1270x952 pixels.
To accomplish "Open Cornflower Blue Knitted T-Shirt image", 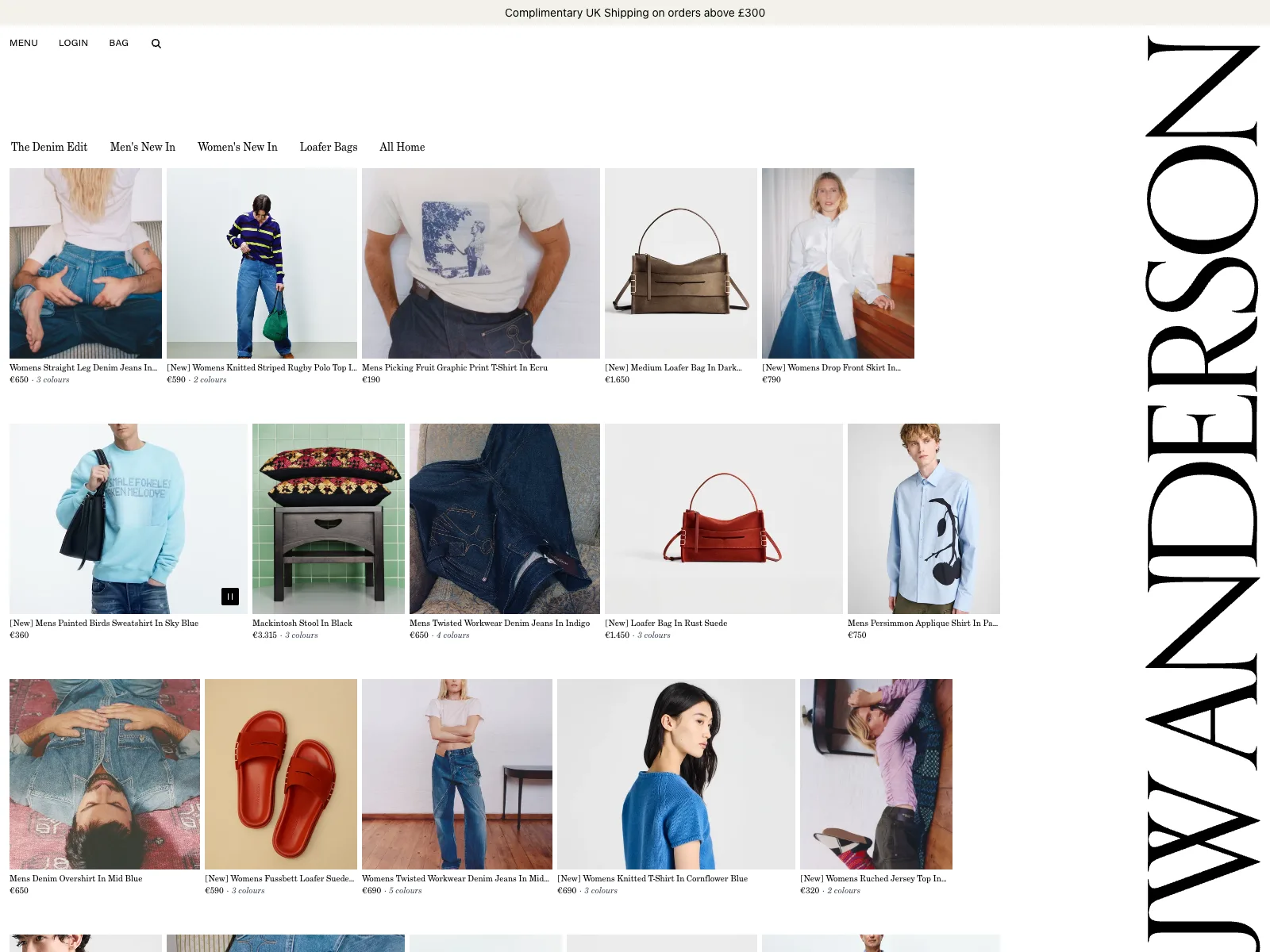I will pos(676,774).
